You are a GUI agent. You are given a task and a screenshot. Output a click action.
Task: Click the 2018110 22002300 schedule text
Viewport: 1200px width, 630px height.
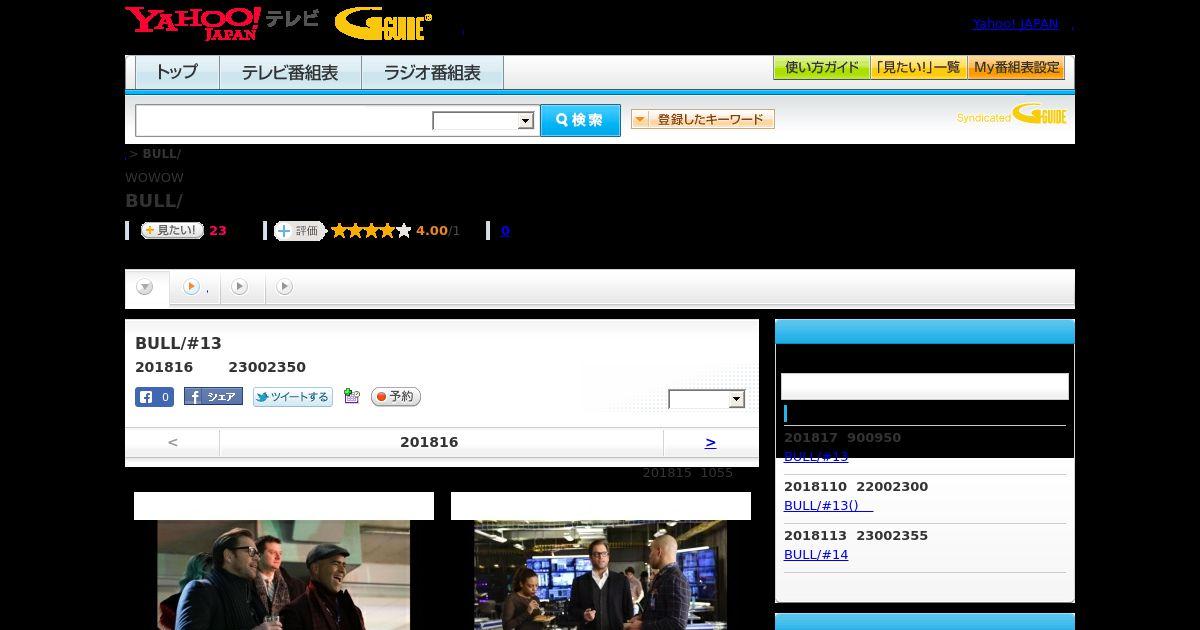[x=856, y=487]
